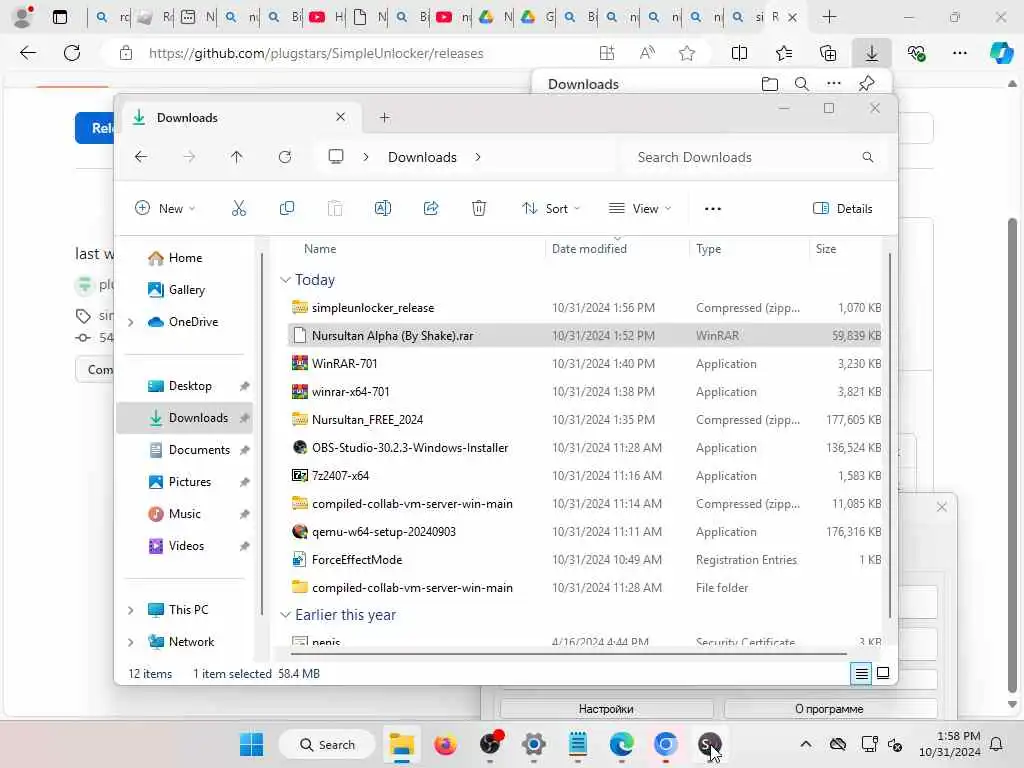
Task: Select Home in the navigation pane
Action: 185,258
